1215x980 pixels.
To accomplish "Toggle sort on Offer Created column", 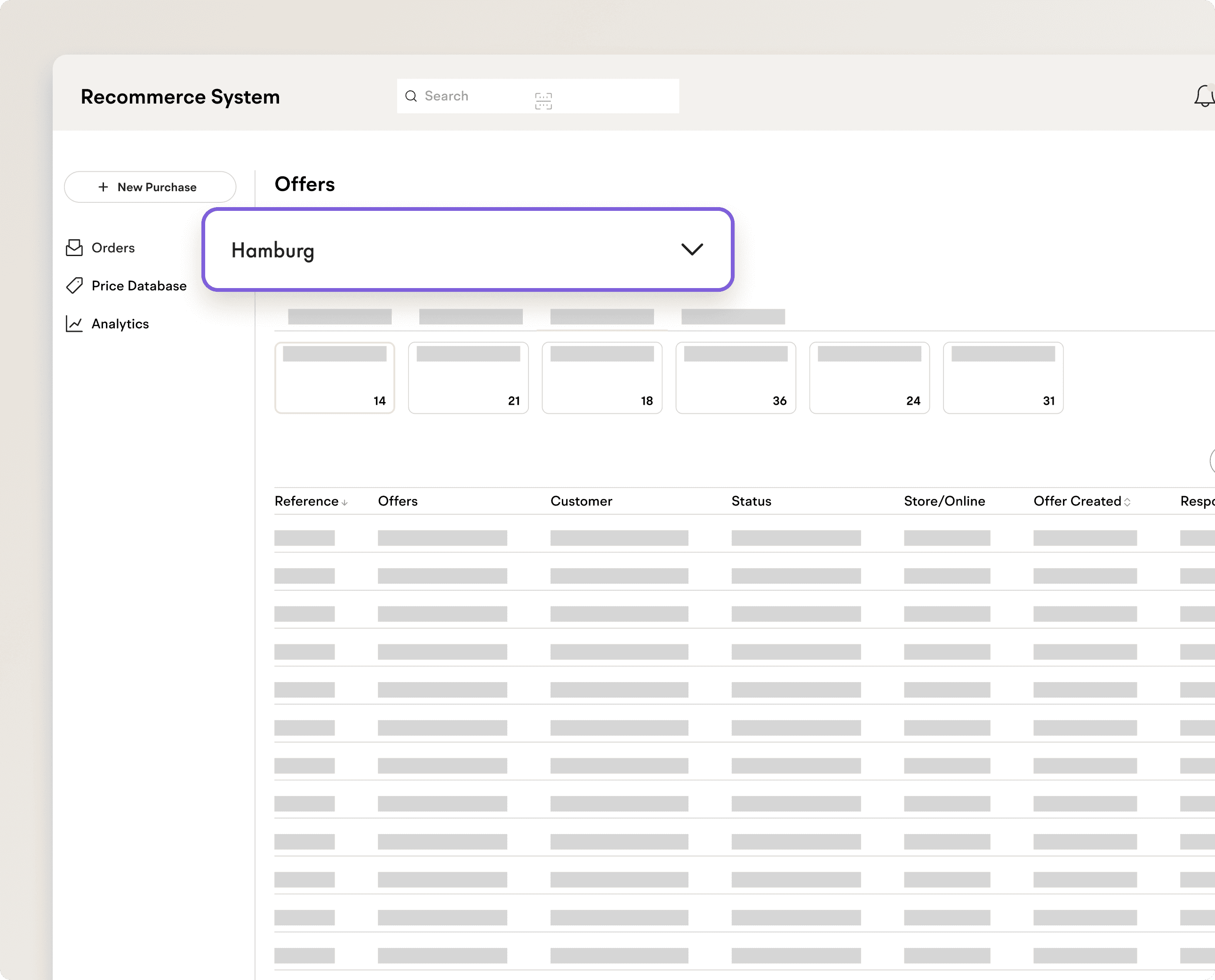I will click(1127, 502).
